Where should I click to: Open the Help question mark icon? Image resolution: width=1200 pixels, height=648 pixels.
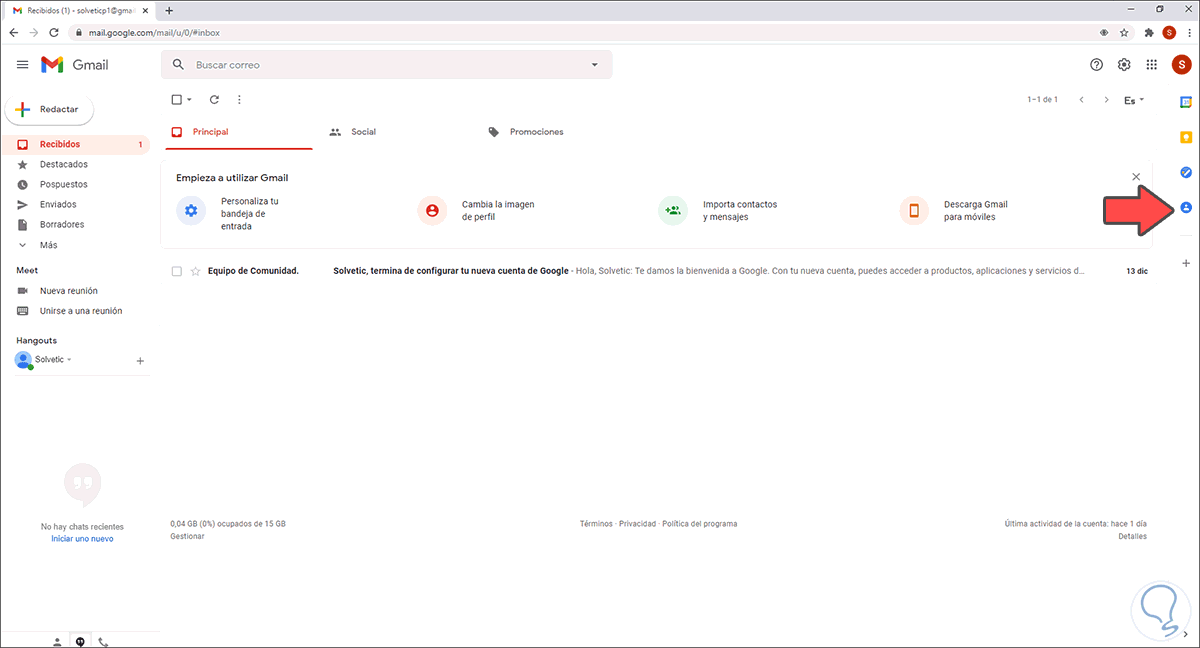(x=1096, y=65)
